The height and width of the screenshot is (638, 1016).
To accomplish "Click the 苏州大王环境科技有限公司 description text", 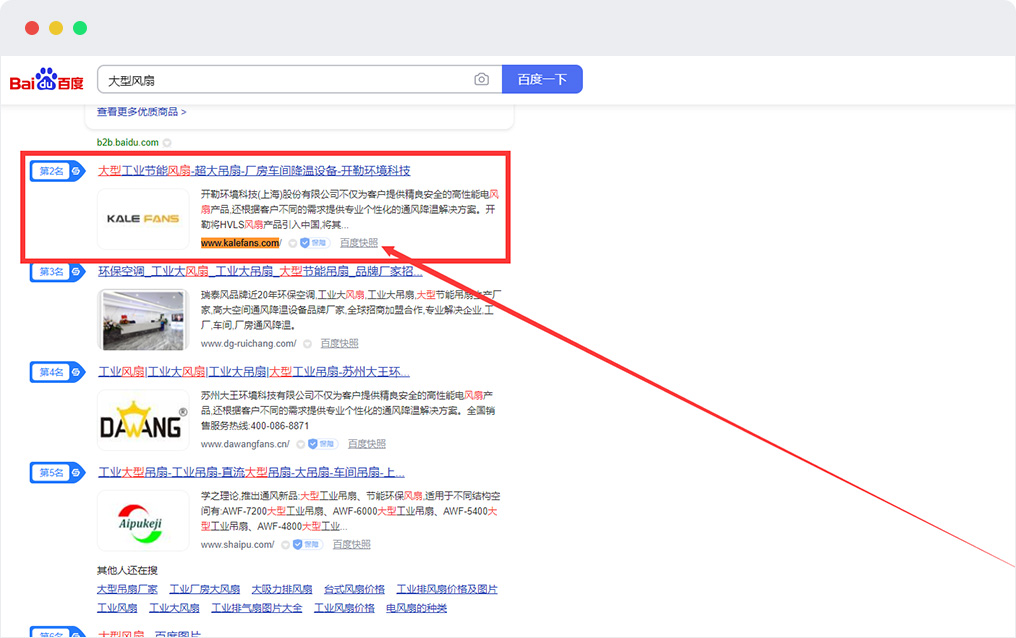I will [x=348, y=410].
